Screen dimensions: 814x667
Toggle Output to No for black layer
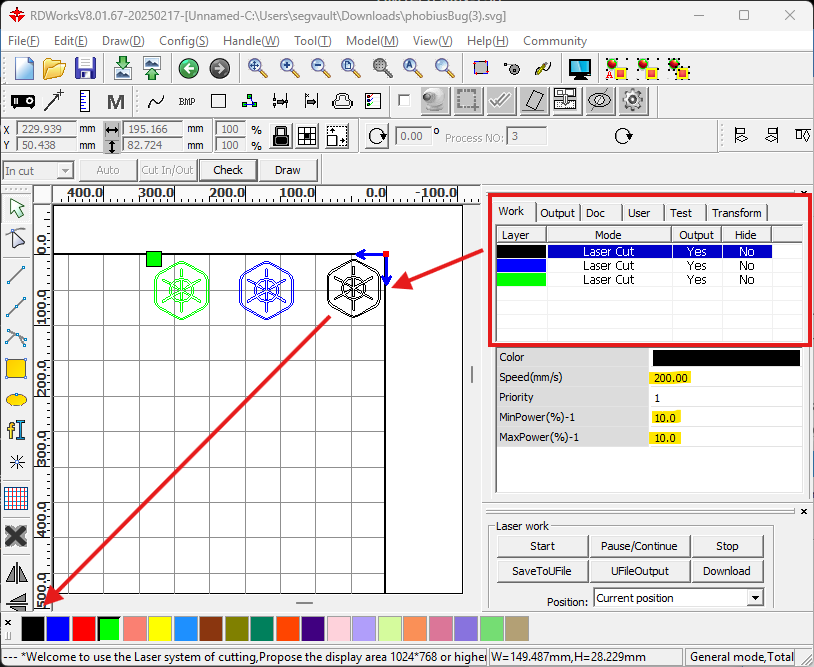(696, 251)
